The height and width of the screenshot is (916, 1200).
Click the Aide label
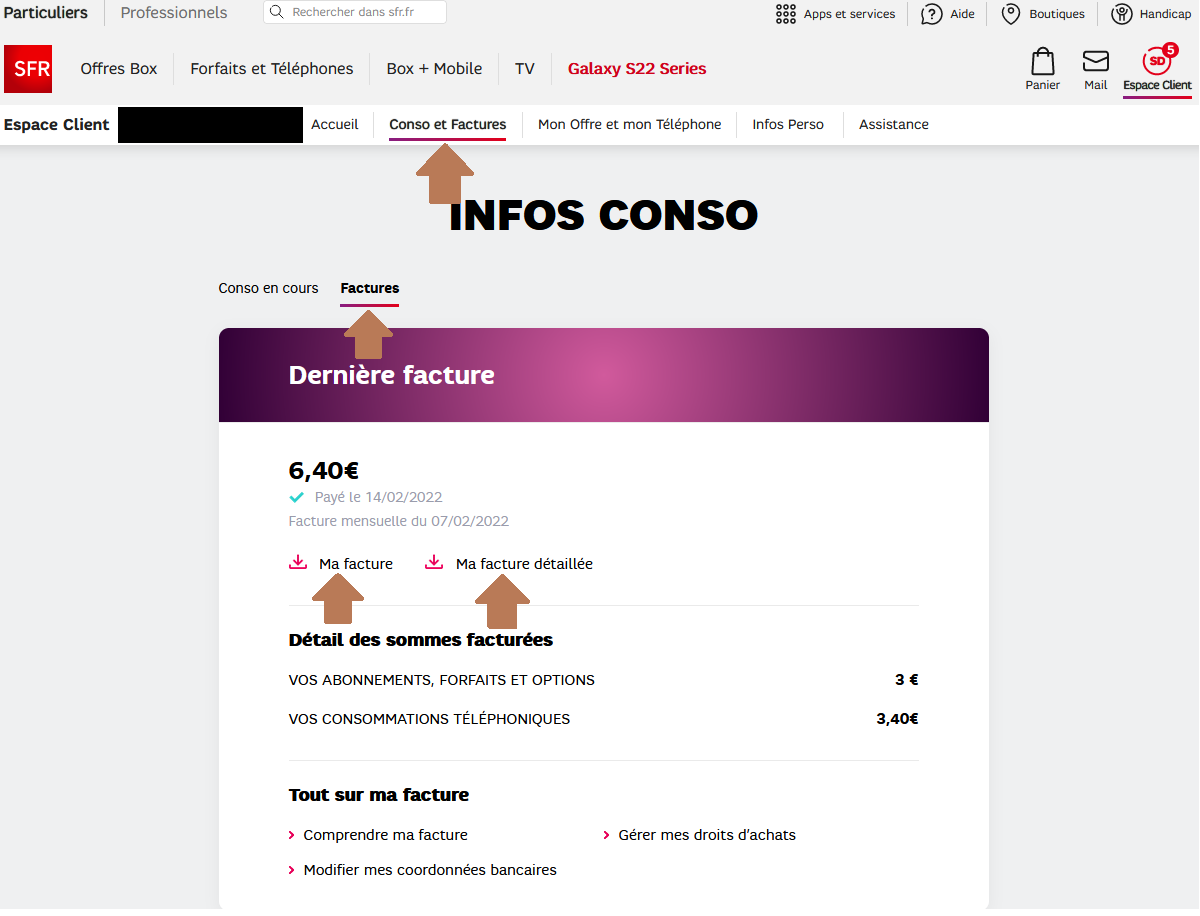963,14
